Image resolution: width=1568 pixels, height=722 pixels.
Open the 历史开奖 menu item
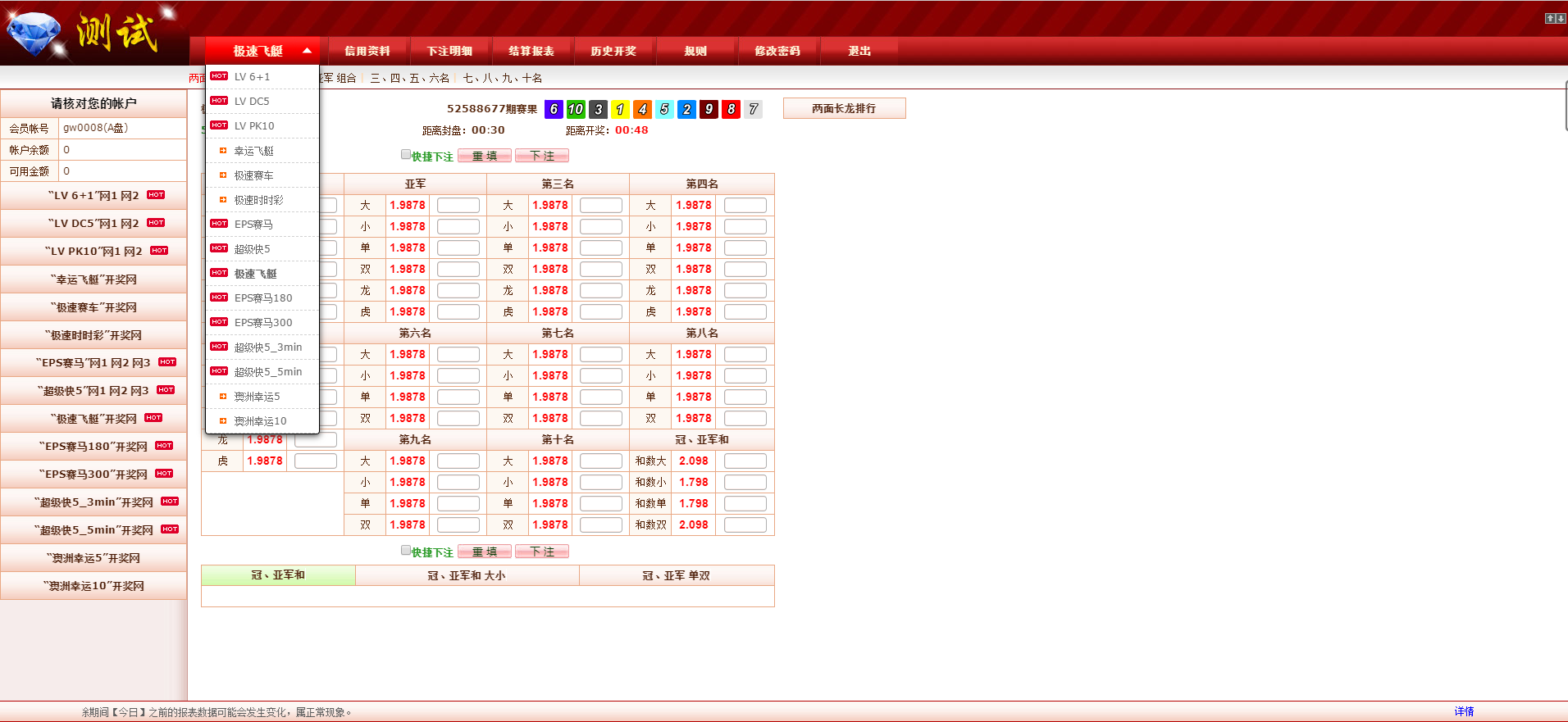pyautogui.click(x=613, y=51)
